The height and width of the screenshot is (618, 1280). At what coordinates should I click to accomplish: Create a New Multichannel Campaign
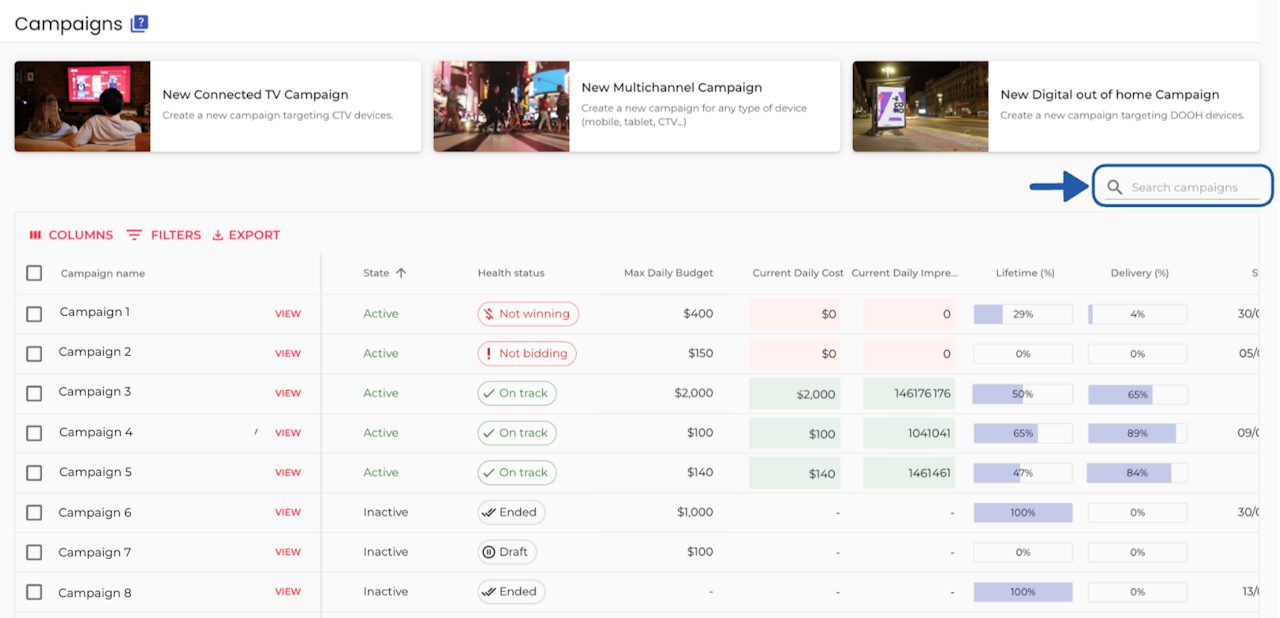tap(637, 106)
